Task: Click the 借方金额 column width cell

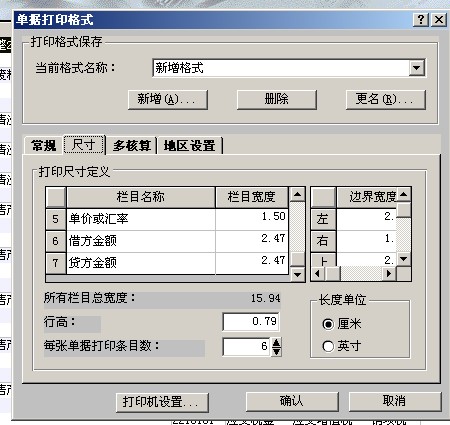Action: (252, 241)
